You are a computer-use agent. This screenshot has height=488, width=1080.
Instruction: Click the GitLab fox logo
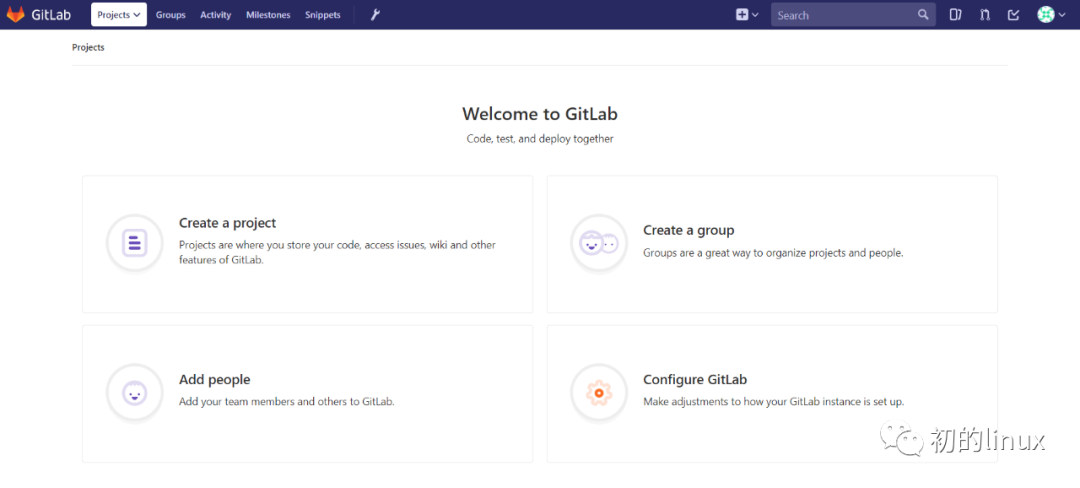pos(15,14)
